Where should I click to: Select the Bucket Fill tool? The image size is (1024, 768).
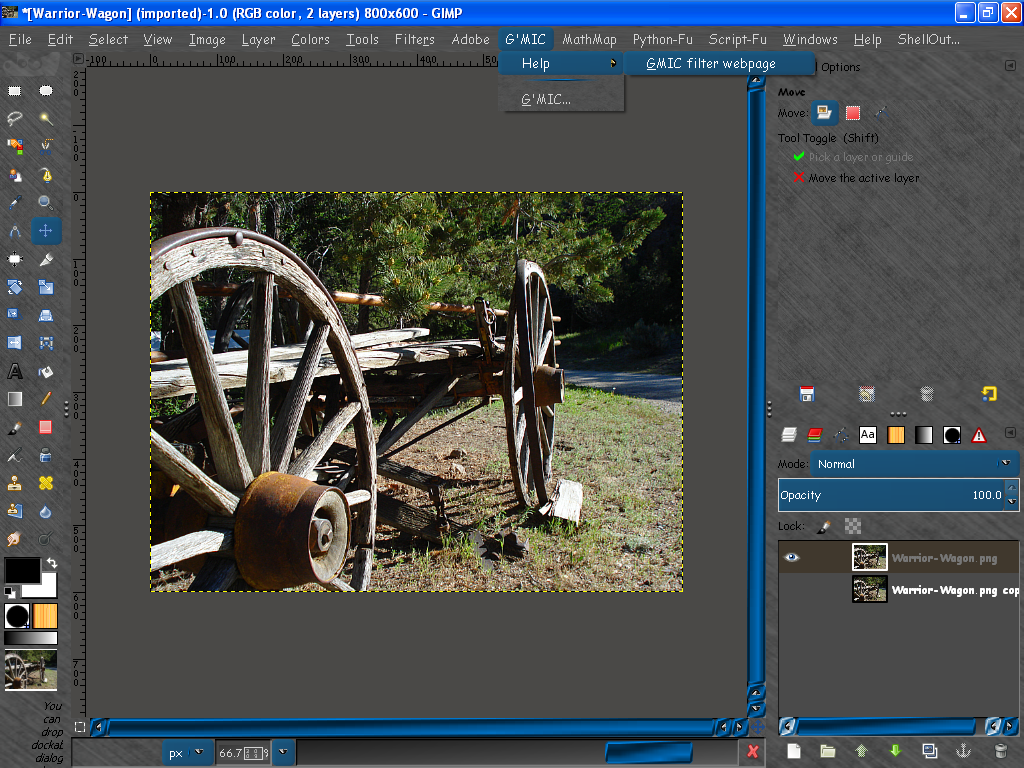(x=46, y=372)
